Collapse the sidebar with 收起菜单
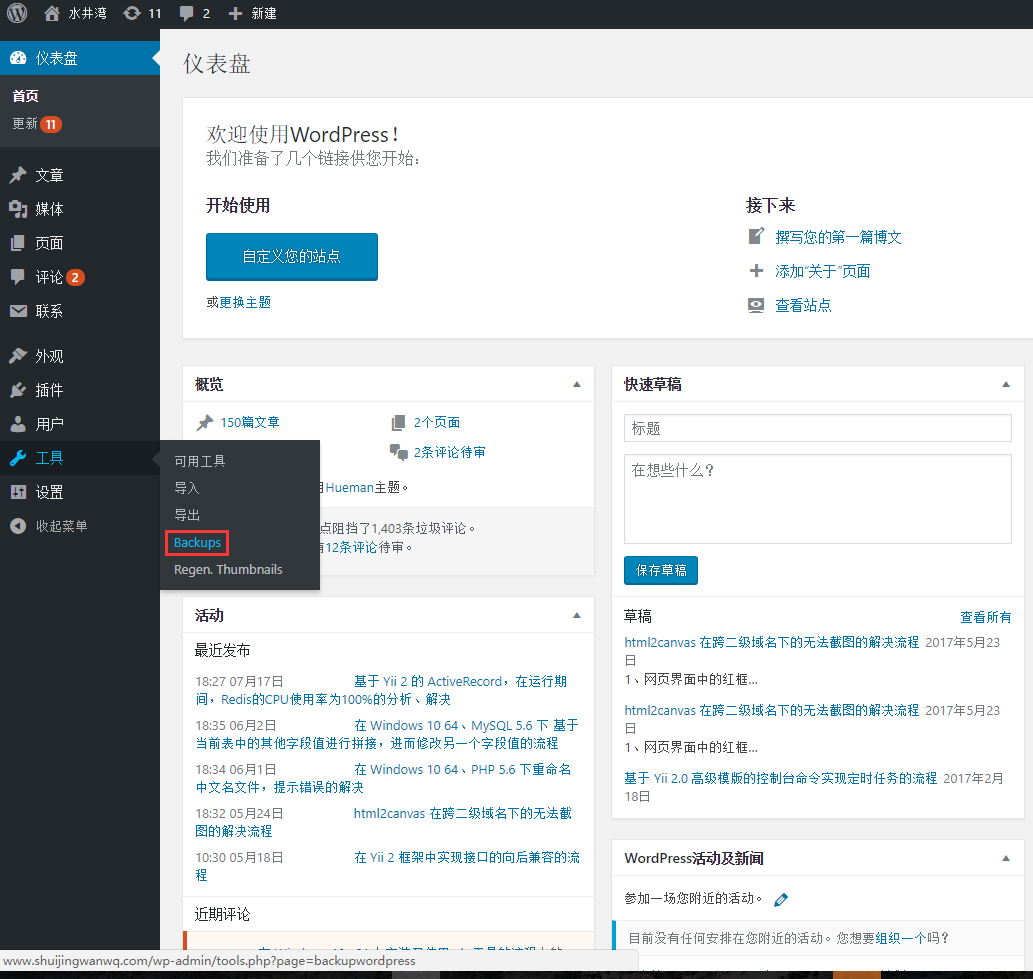Image resolution: width=1033 pixels, height=979 pixels. click(60, 526)
